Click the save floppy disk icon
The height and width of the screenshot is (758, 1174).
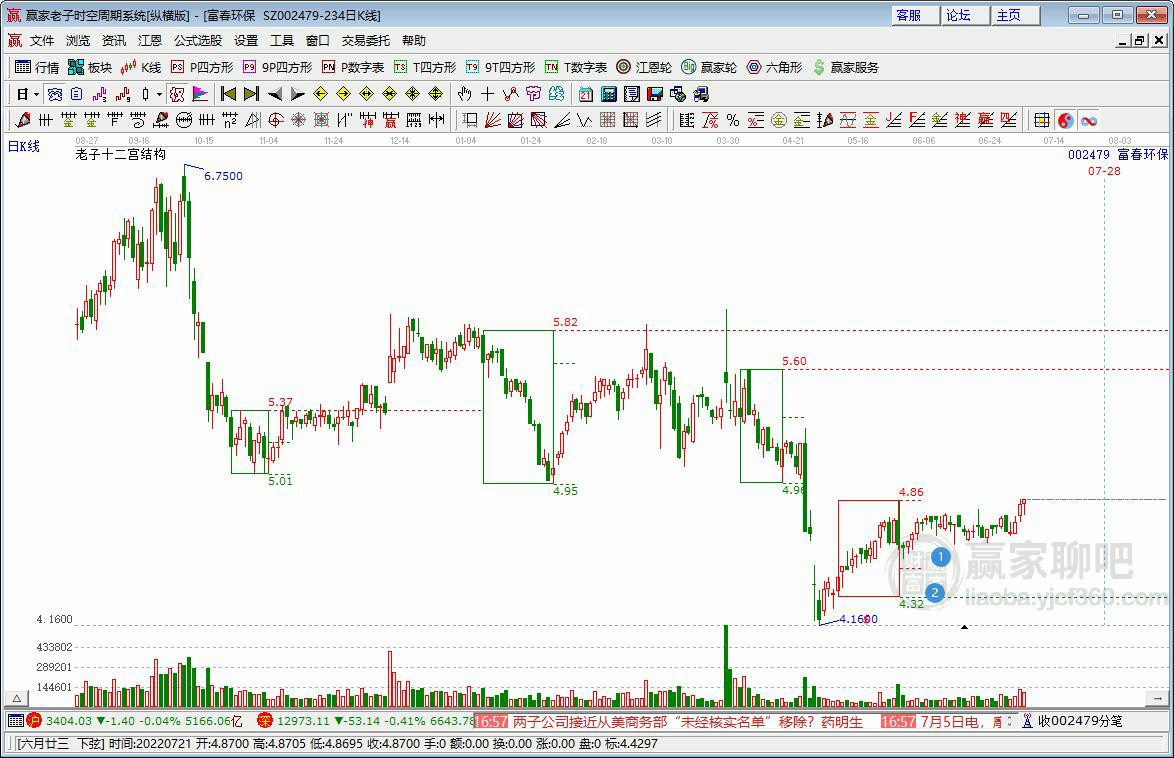(655, 94)
